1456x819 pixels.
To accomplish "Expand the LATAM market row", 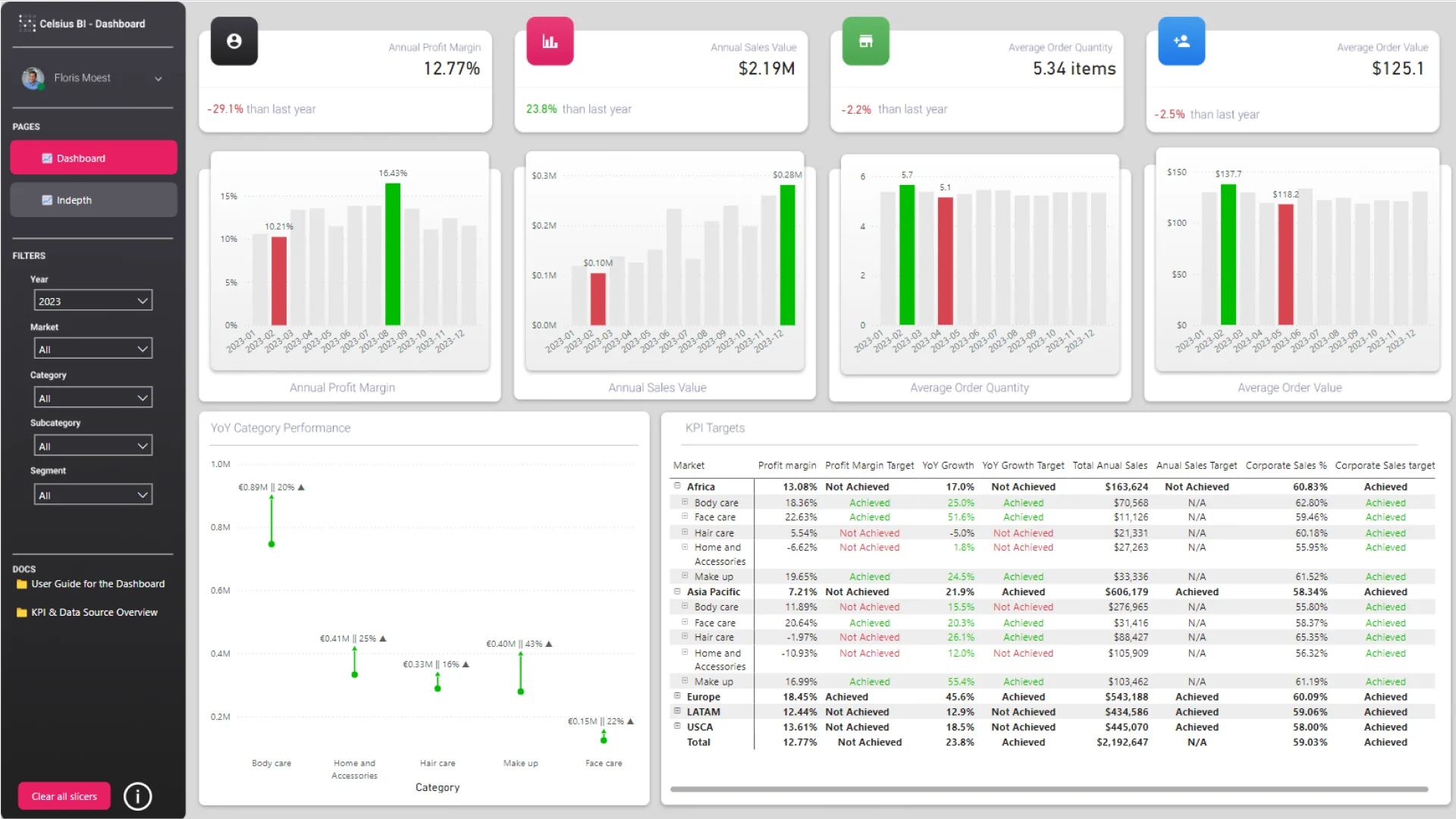I will (677, 711).
